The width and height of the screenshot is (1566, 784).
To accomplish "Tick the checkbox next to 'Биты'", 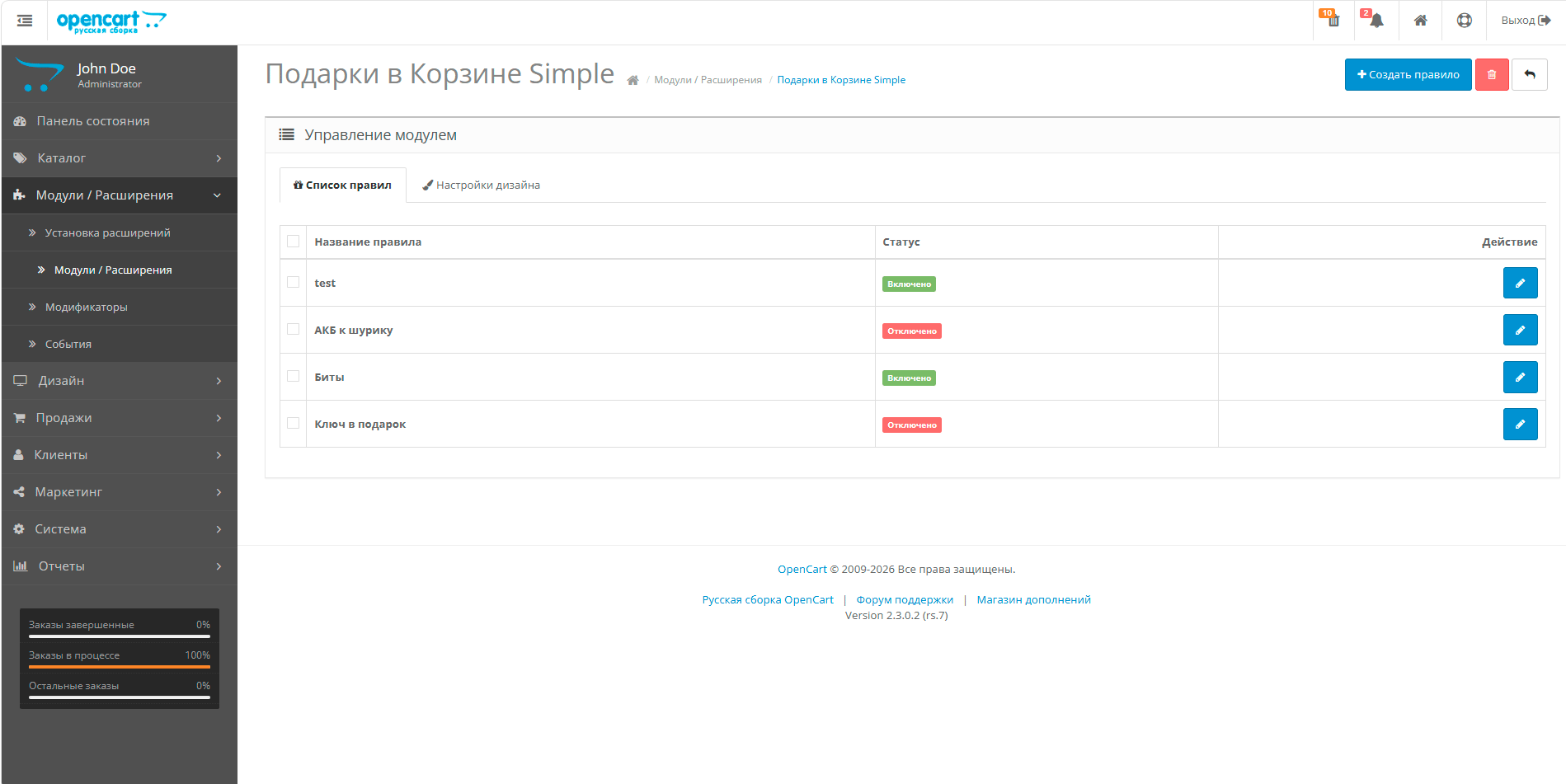I will pos(293,376).
